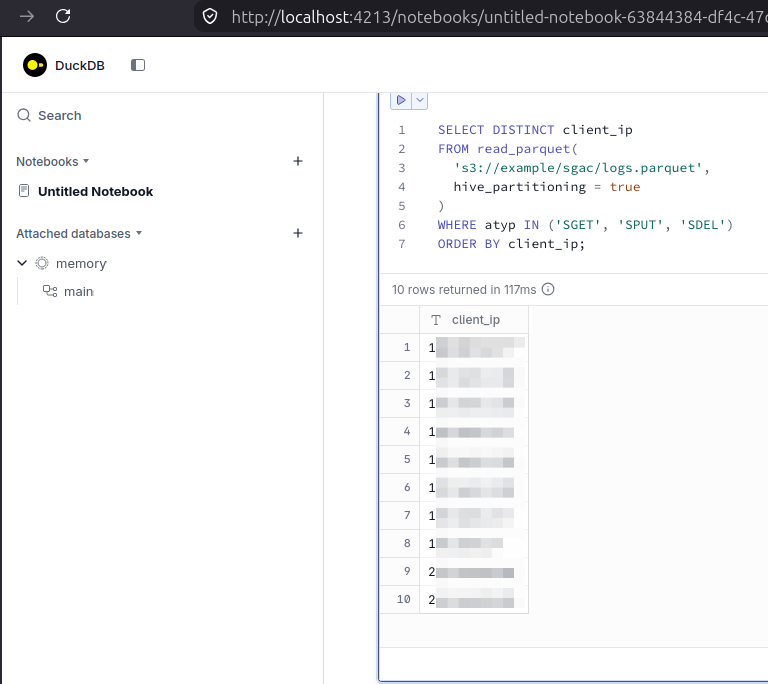Click the client_ip column header
The width and height of the screenshot is (768, 684).
click(474, 320)
